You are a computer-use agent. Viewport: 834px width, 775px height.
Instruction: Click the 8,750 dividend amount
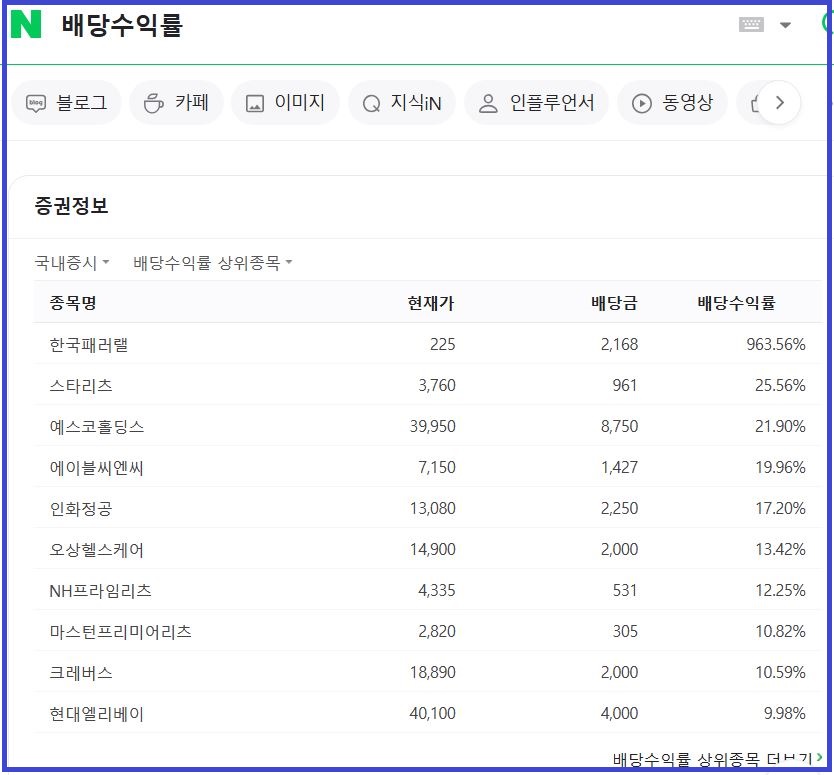[619, 426]
